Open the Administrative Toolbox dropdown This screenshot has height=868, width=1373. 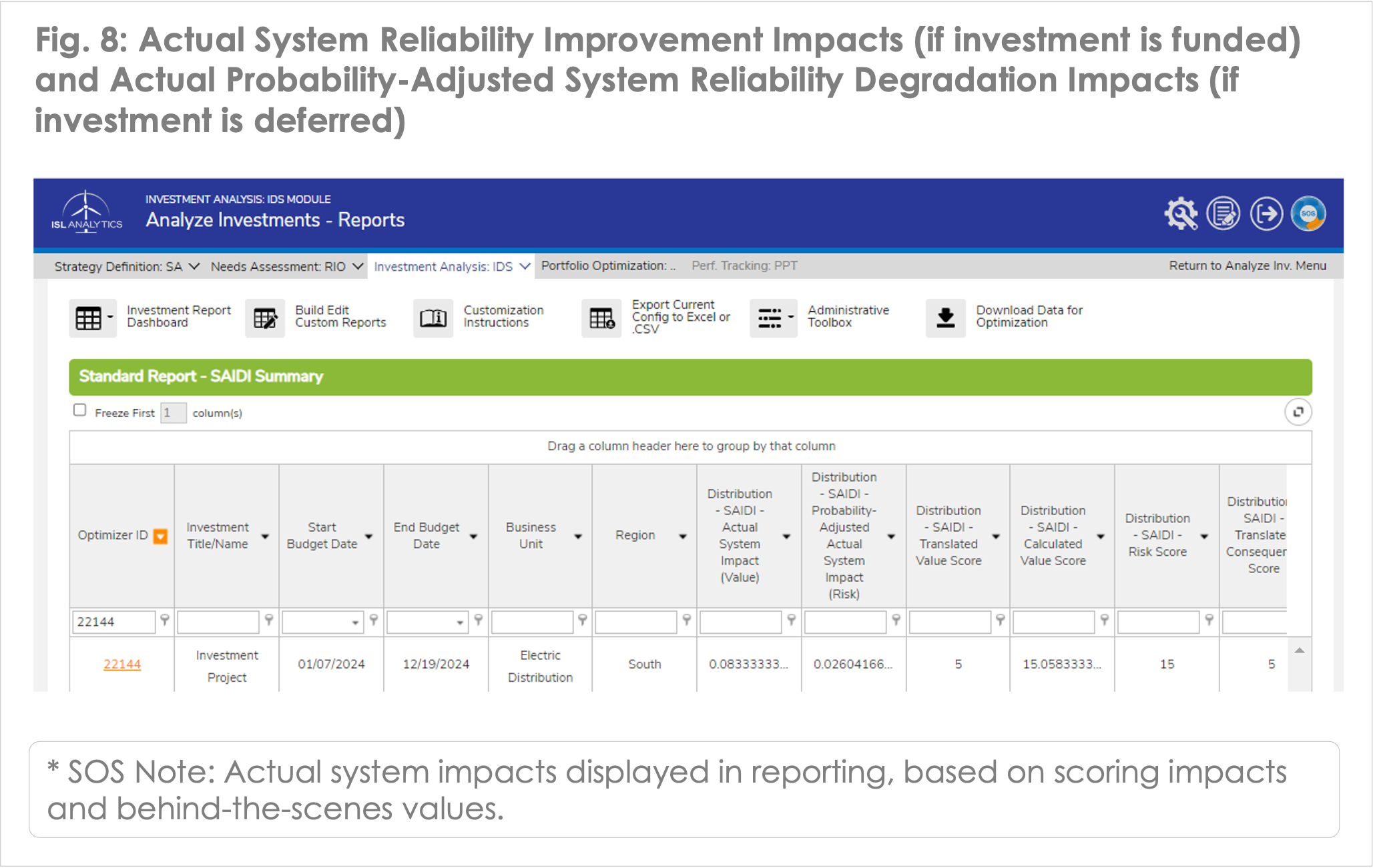(x=773, y=318)
